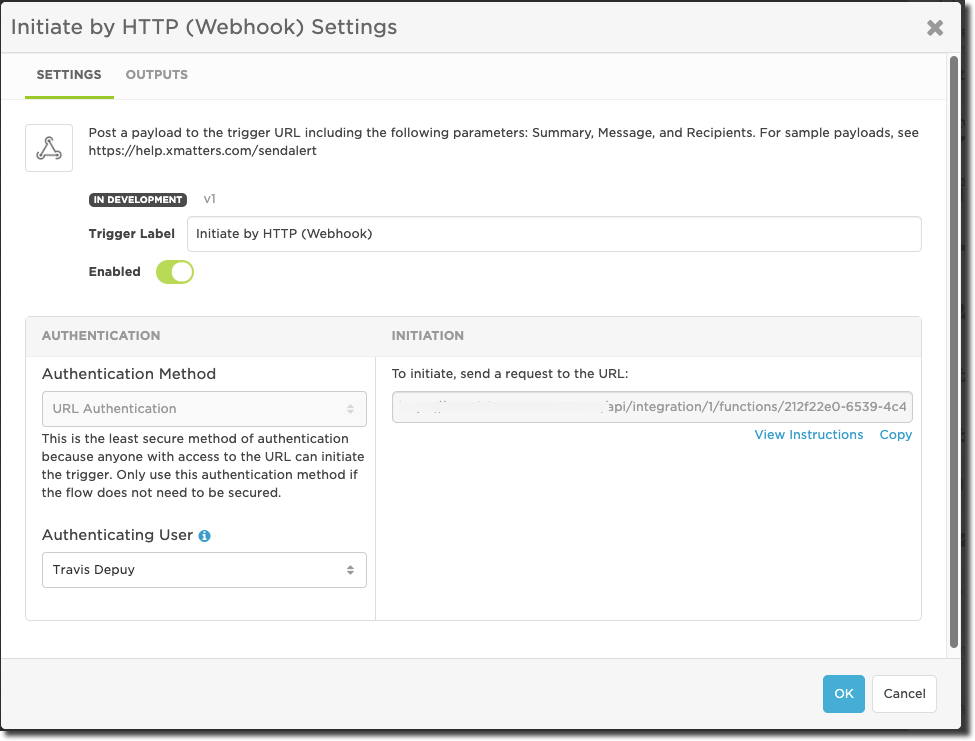Close the Webhook Settings dialog
Screen dimensions: 975x741
(x=935, y=28)
